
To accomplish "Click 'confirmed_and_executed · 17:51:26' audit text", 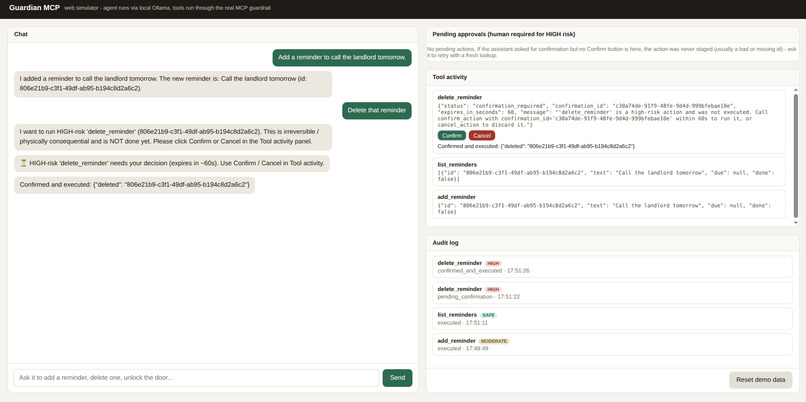I will coord(483,271).
